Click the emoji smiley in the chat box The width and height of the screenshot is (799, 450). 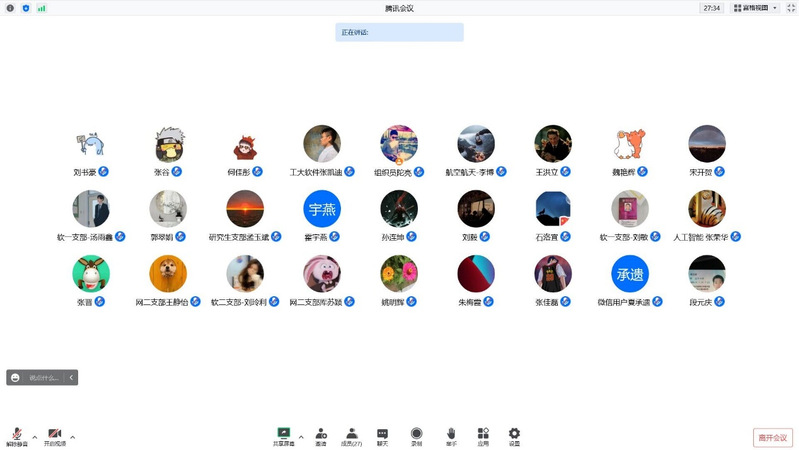point(15,378)
